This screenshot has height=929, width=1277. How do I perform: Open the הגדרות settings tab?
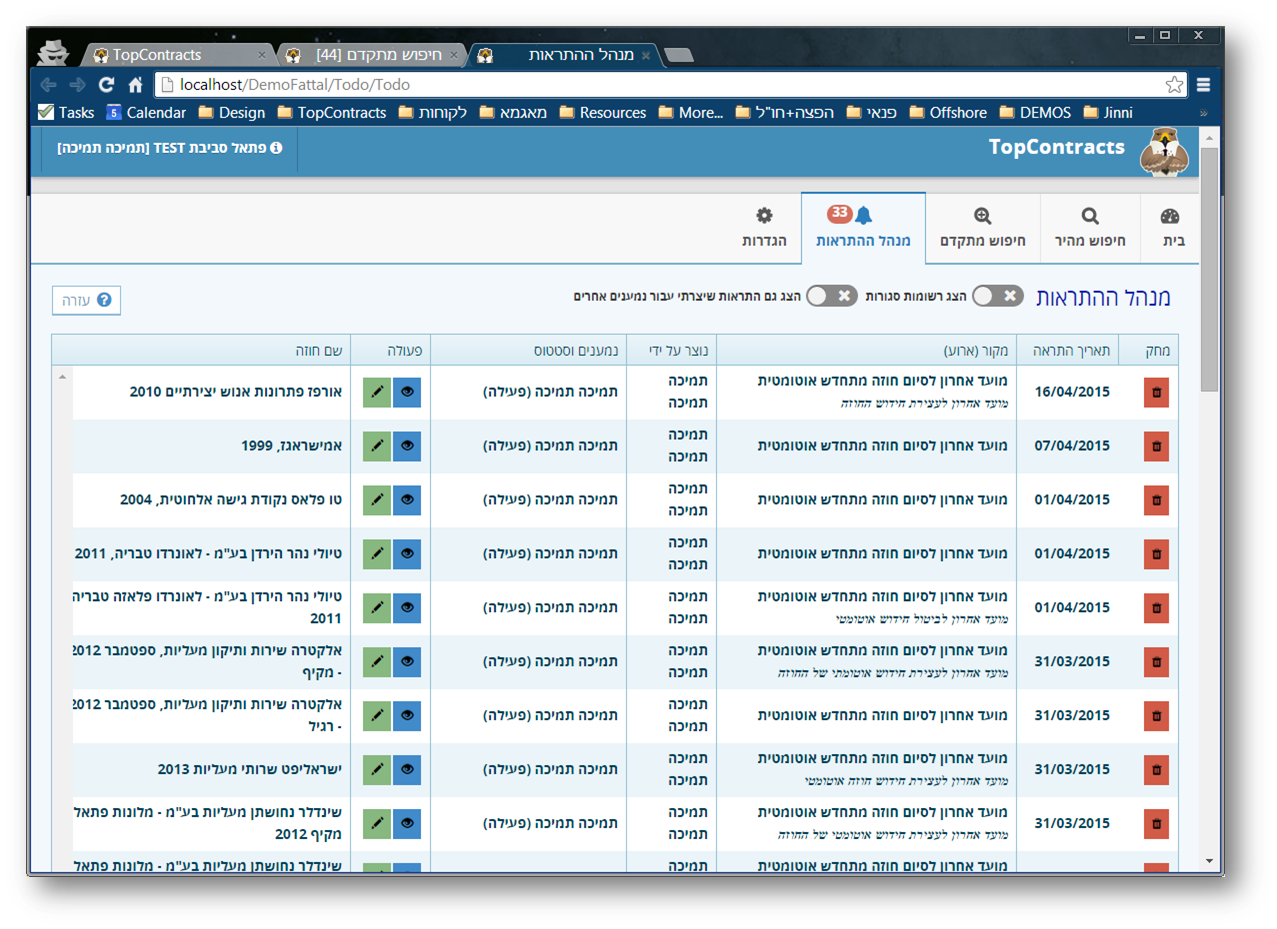[x=764, y=228]
